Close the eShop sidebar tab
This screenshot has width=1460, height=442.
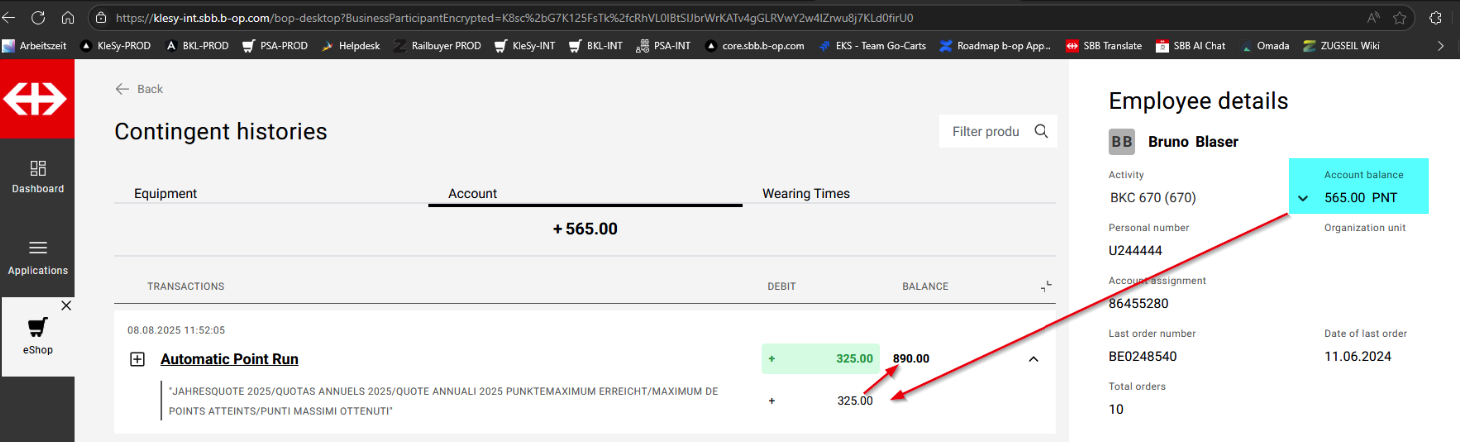pos(66,306)
